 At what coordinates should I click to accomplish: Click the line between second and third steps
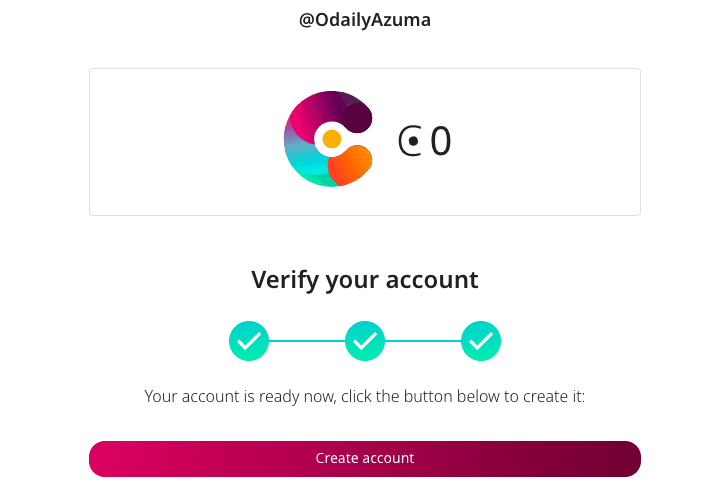tap(423, 341)
